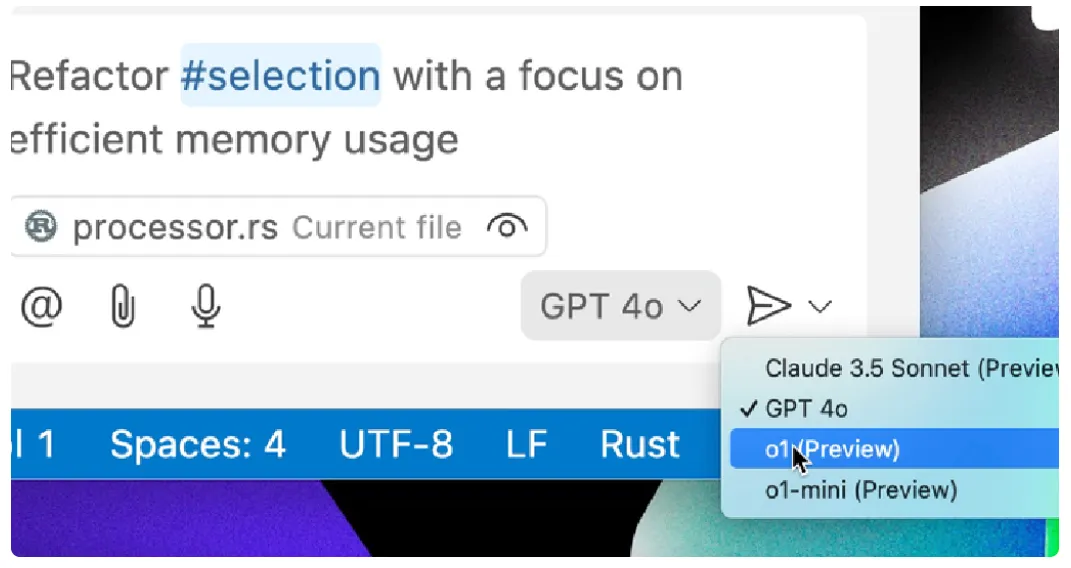Send the message with the paper-plane icon
This screenshot has width=1071, height=568.
pyautogui.click(x=769, y=306)
